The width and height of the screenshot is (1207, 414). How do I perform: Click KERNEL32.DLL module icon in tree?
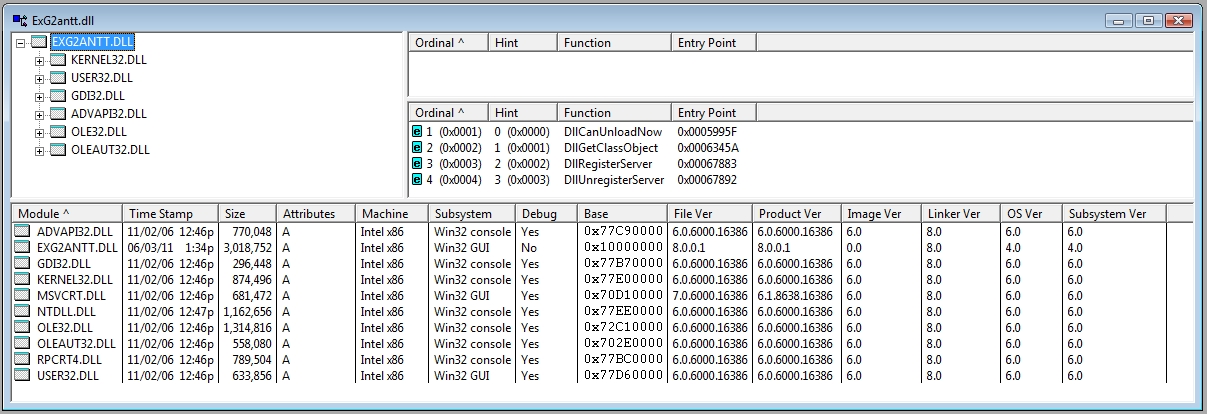[58, 60]
